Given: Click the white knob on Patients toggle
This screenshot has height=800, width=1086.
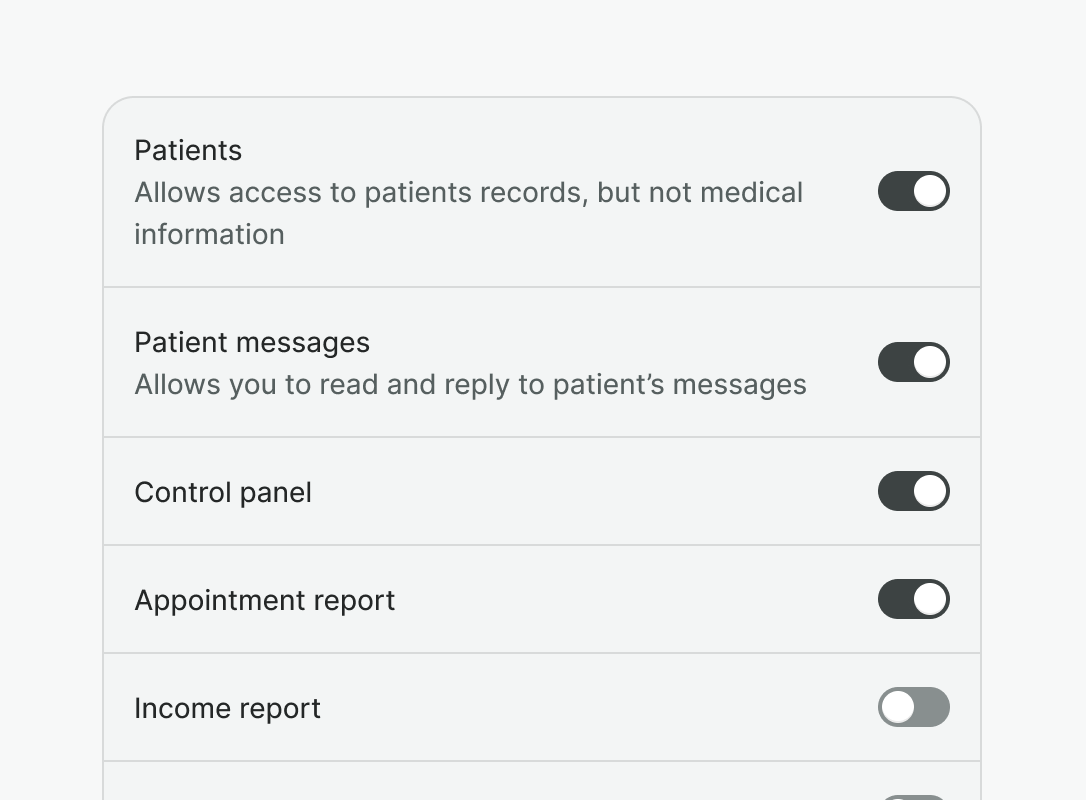Looking at the screenshot, I should [930, 191].
